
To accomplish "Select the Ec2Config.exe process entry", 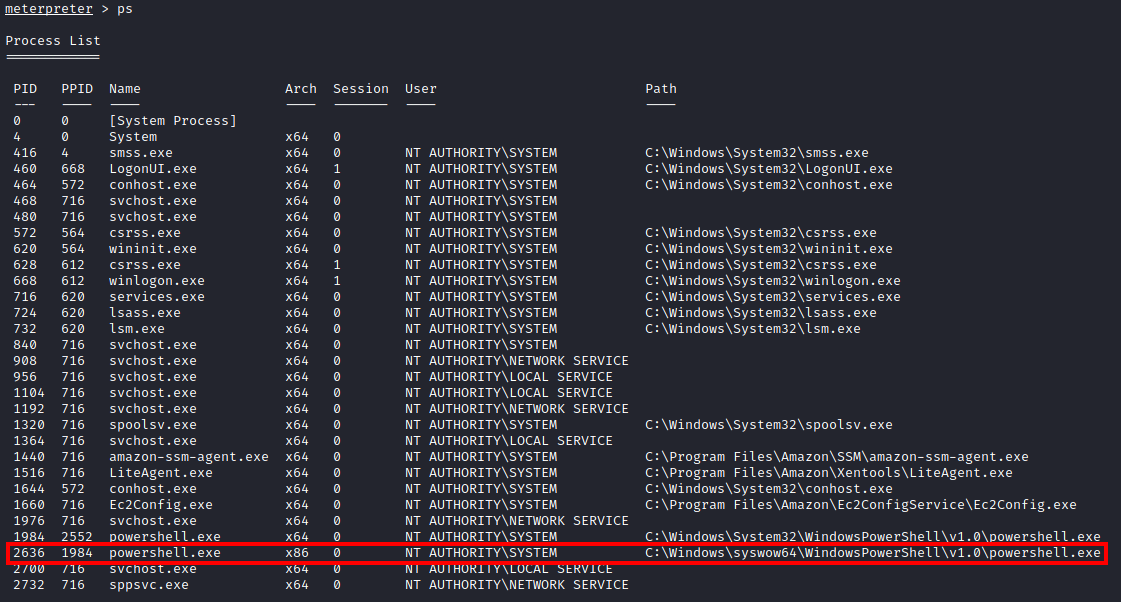I will point(160,505).
